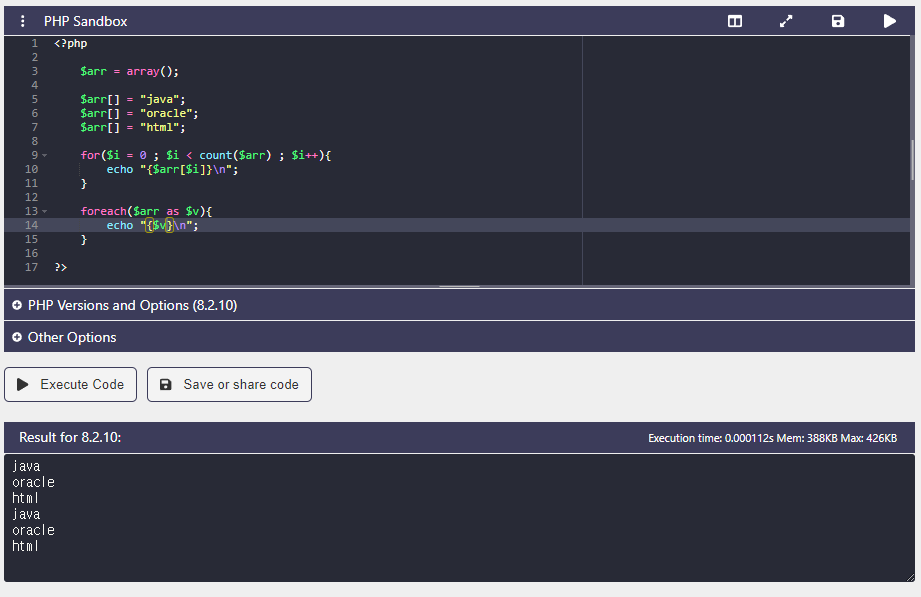921x597 pixels.
Task: Click line number 17 in the gutter
Action: 31,267
